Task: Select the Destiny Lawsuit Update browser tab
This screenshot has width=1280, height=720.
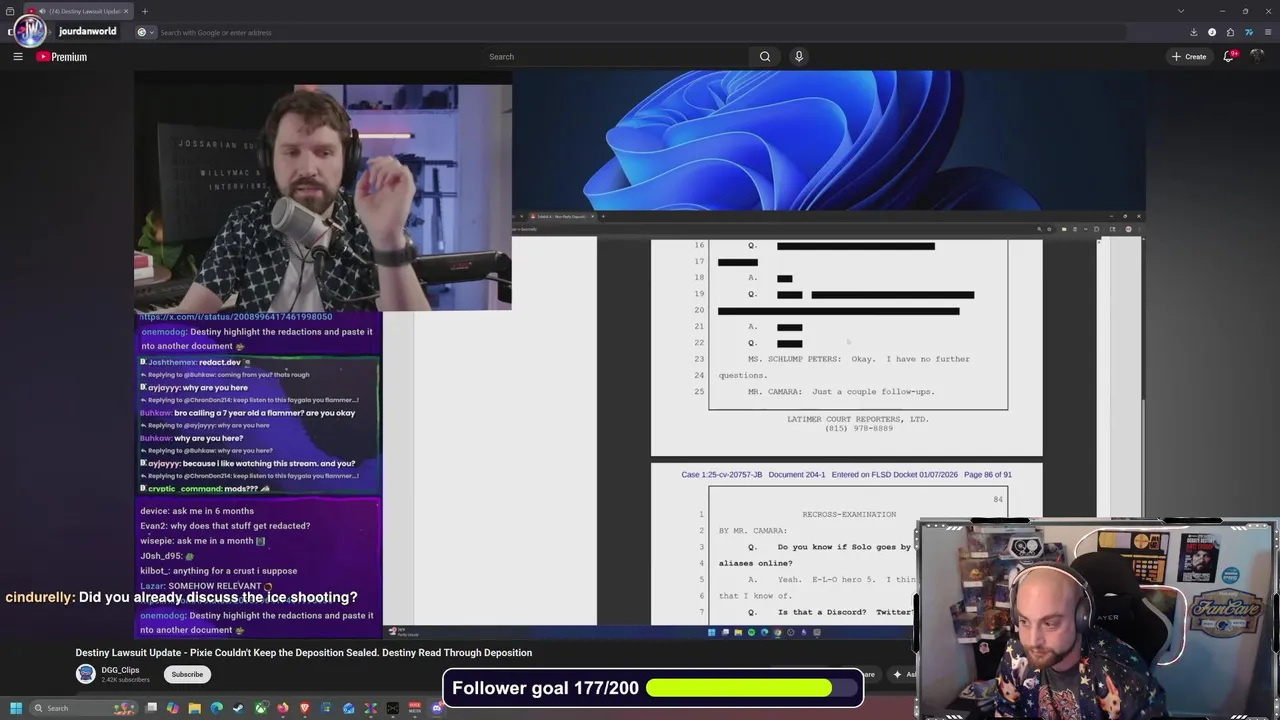Action: click(x=80, y=11)
